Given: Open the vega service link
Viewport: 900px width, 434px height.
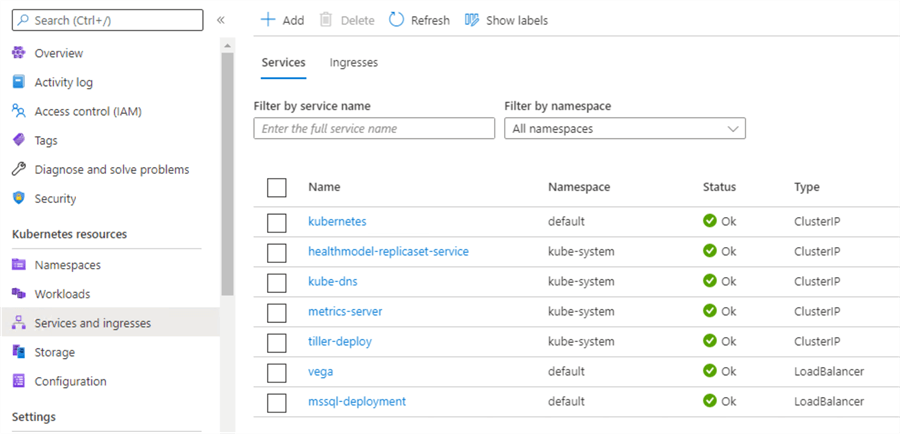Looking at the screenshot, I should click(322, 371).
